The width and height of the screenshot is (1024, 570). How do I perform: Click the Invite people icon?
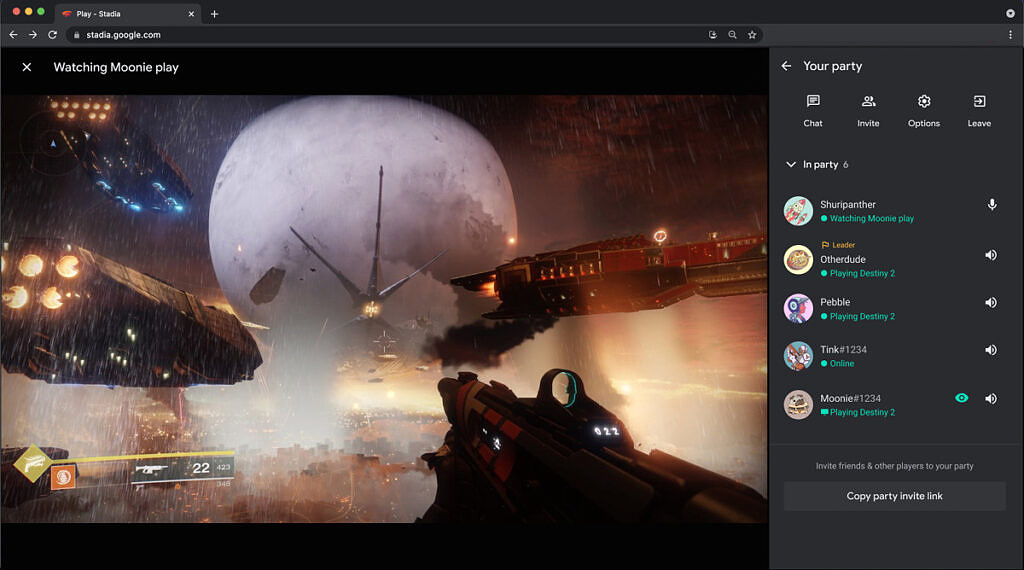point(868,110)
